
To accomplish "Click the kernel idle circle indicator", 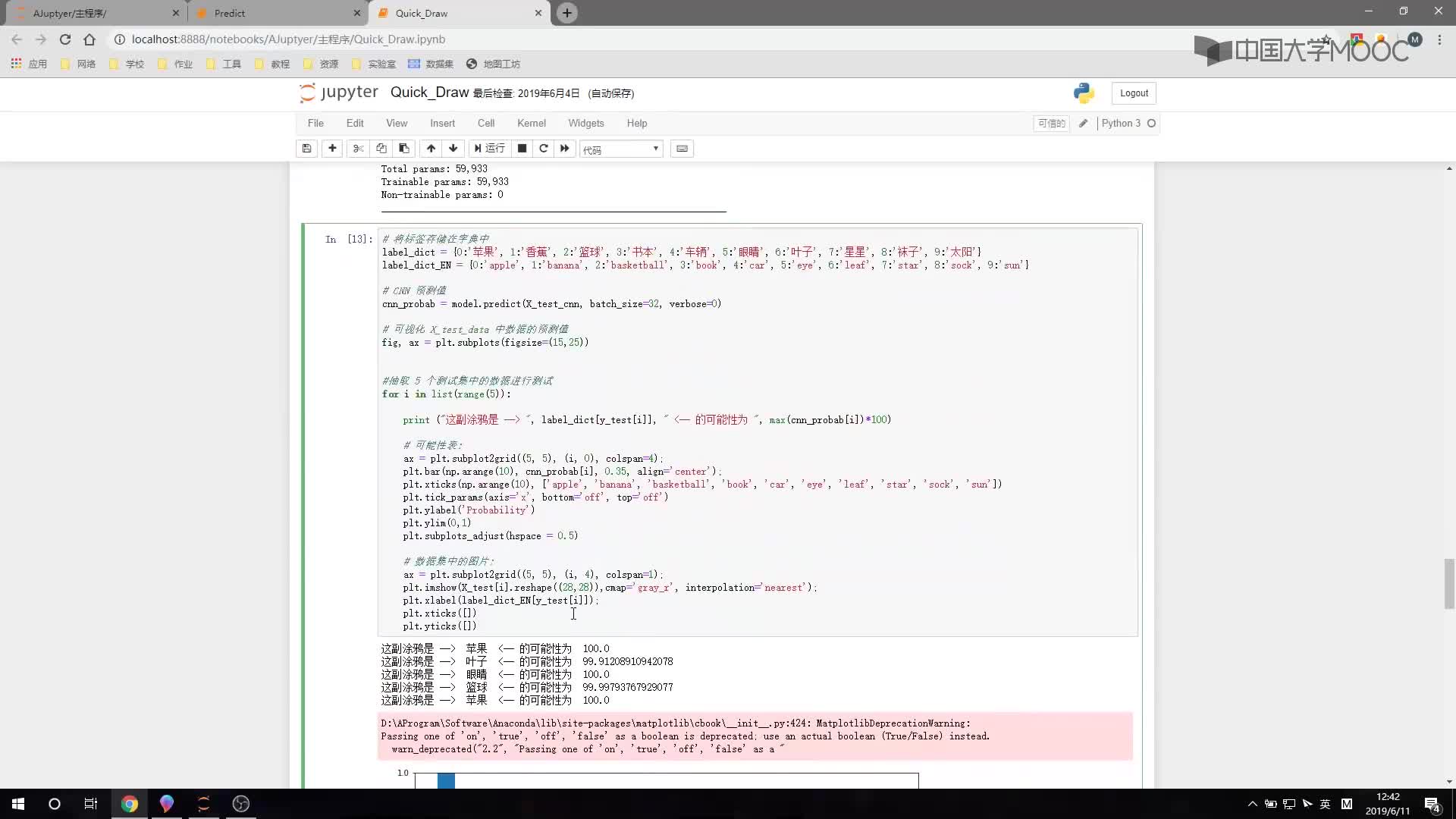I will click(x=1151, y=124).
